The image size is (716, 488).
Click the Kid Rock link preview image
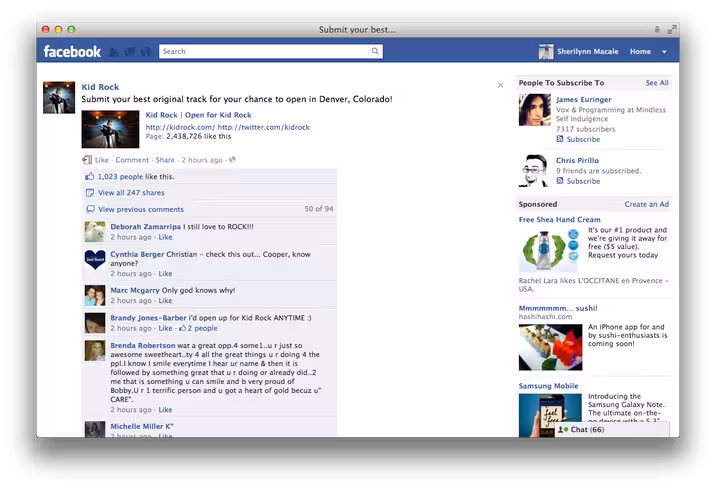pyautogui.click(x=111, y=129)
